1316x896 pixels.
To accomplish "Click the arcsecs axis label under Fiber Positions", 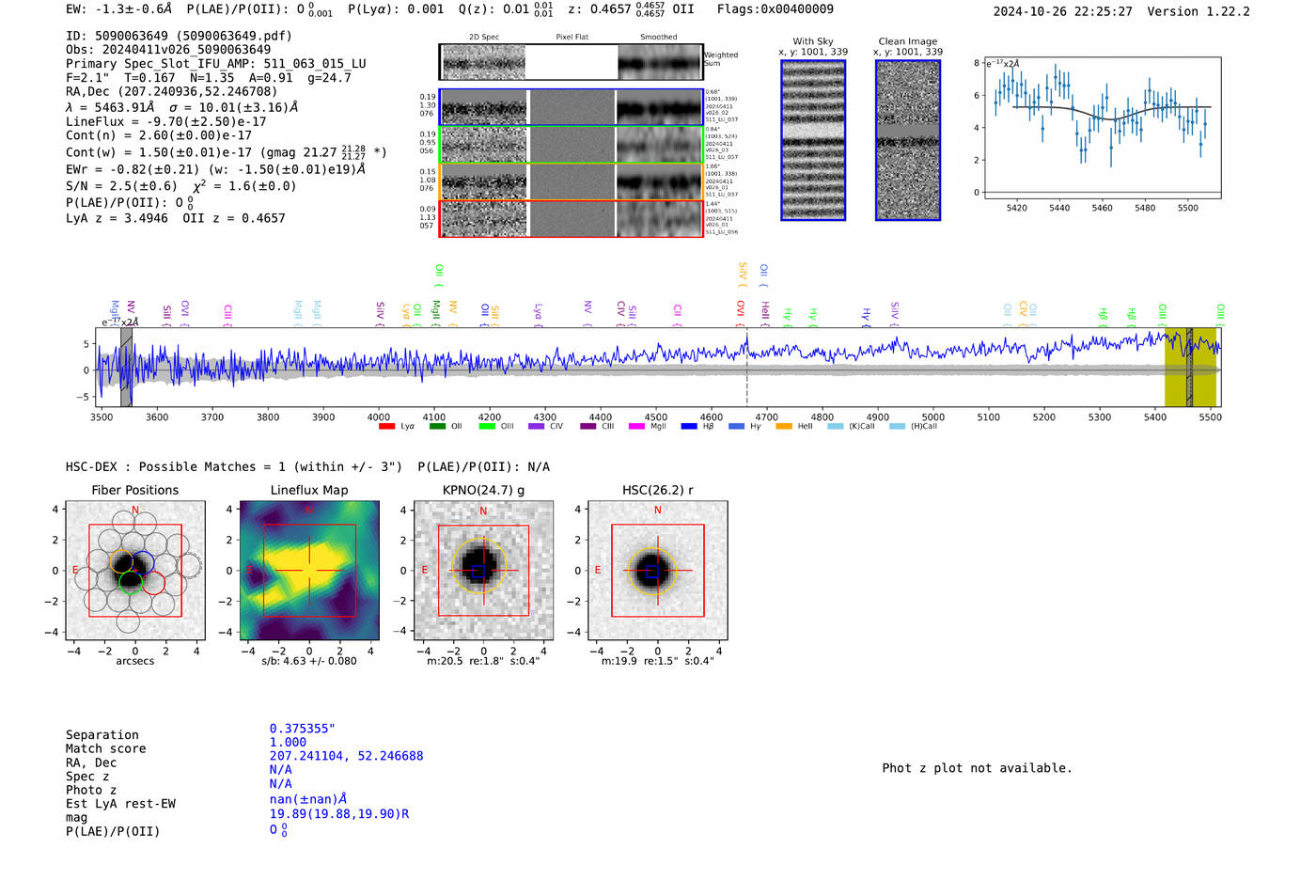I will (134, 661).
